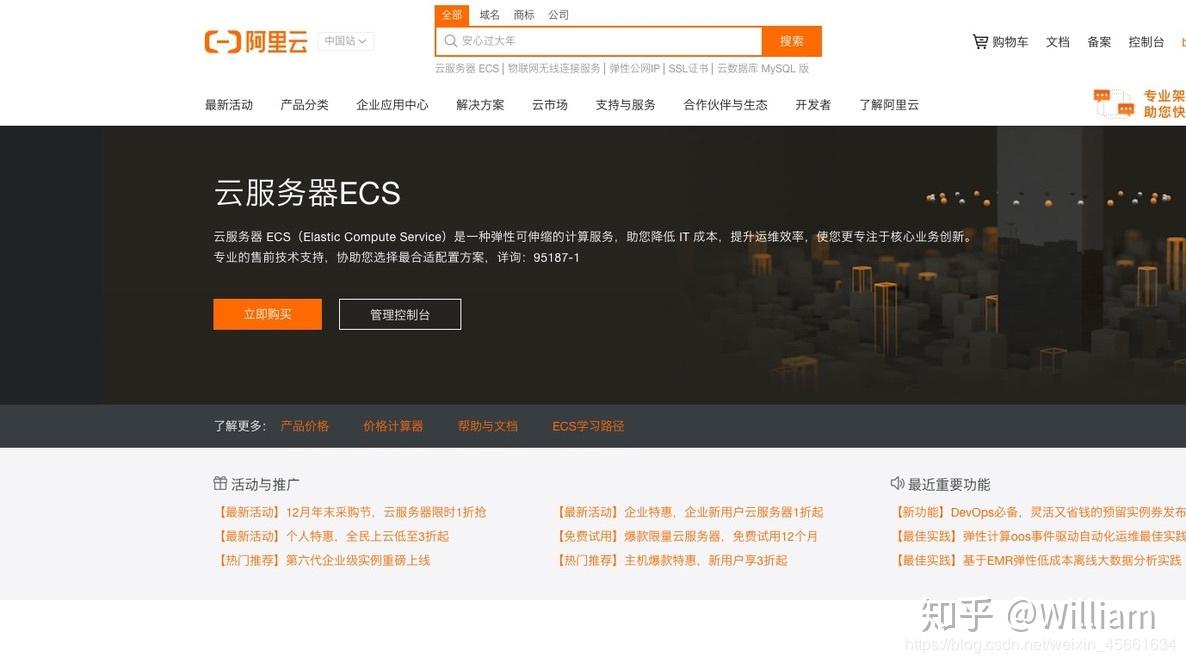The image size is (1186, 663).
Task: Open 云服务器 ECS search suggestion
Action: 467,68
